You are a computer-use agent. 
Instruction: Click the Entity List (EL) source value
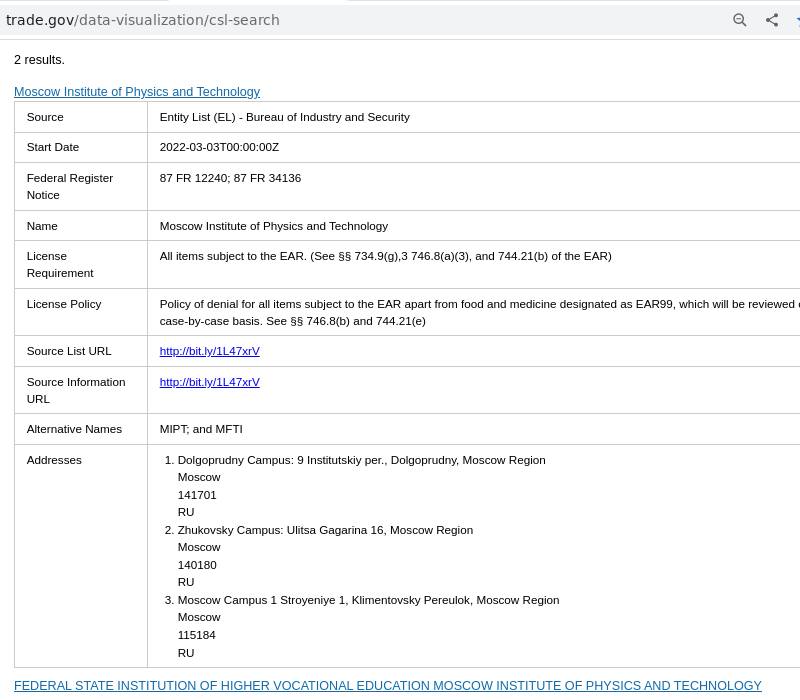(x=284, y=117)
